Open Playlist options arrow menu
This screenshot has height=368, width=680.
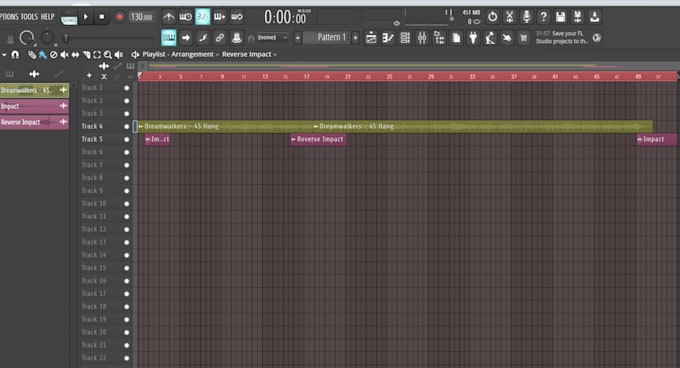(x=4, y=55)
